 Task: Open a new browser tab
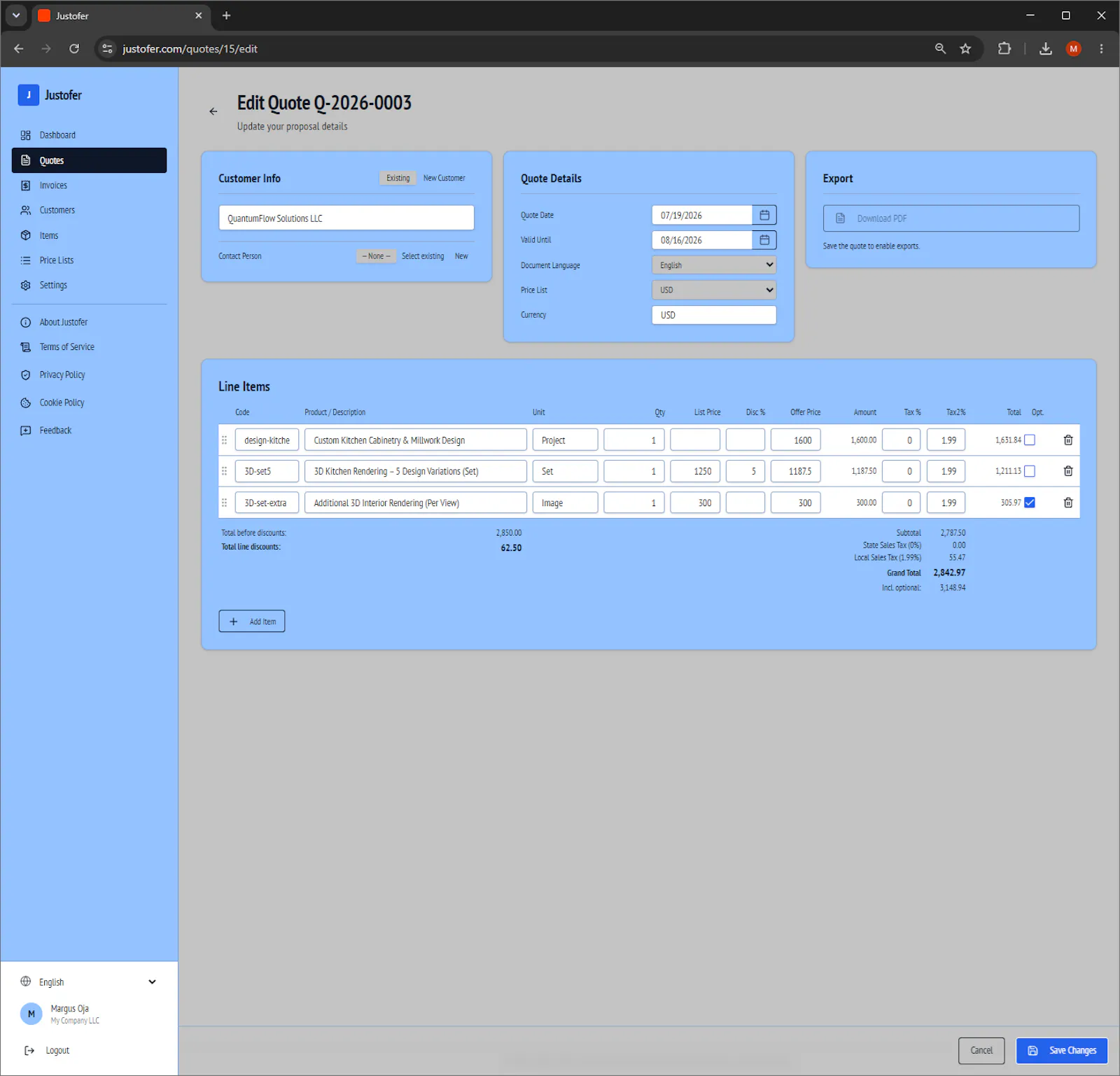coord(226,15)
